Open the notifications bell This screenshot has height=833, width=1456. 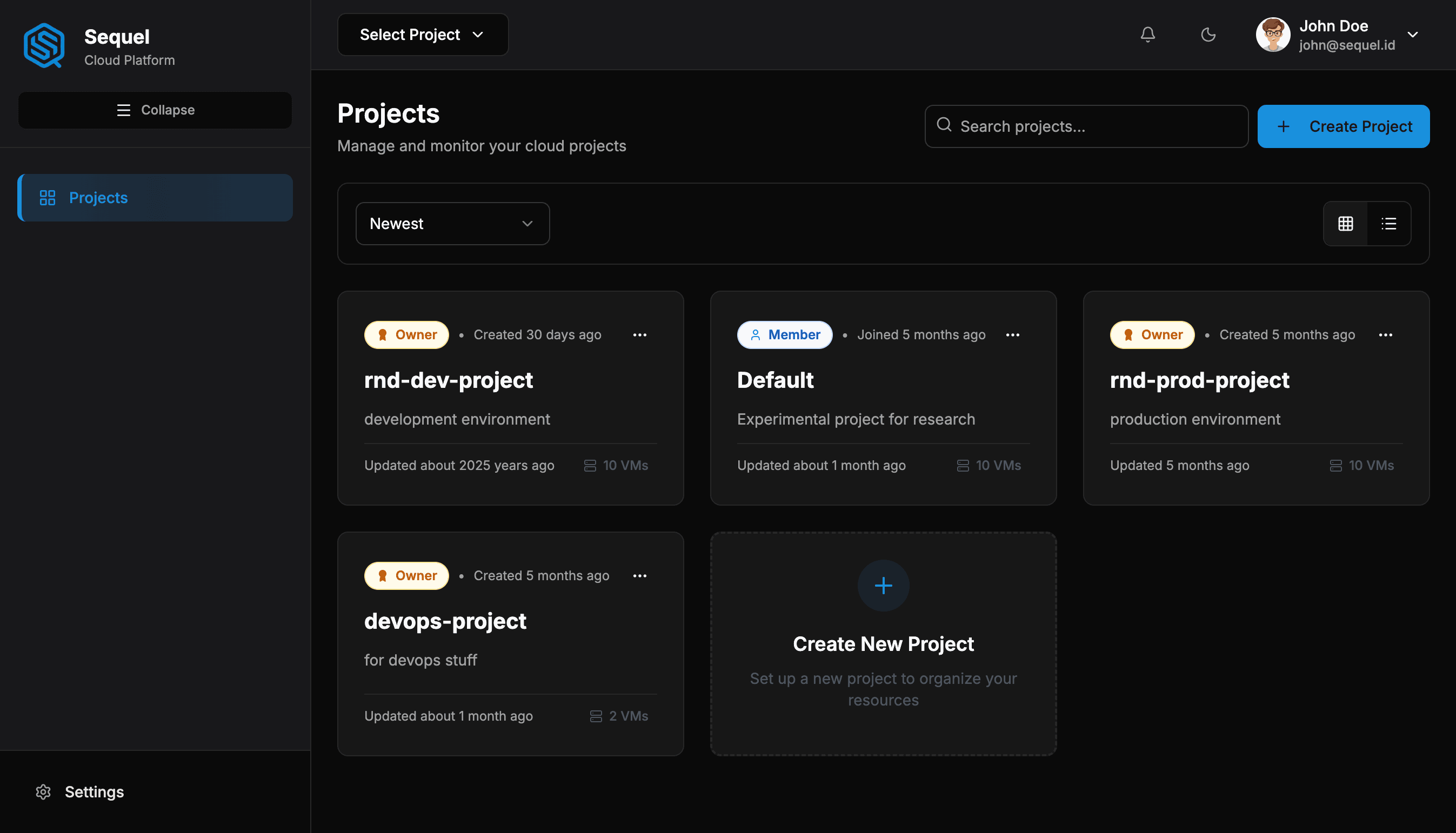[x=1147, y=35]
